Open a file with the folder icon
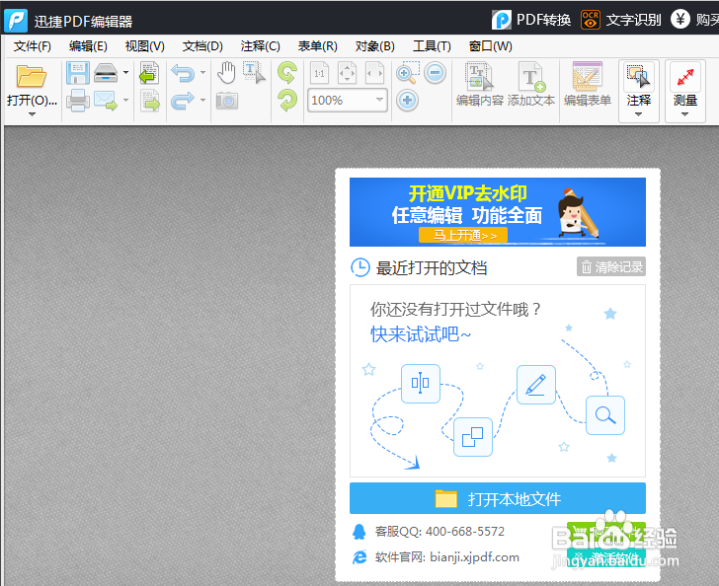 coord(31,76)
